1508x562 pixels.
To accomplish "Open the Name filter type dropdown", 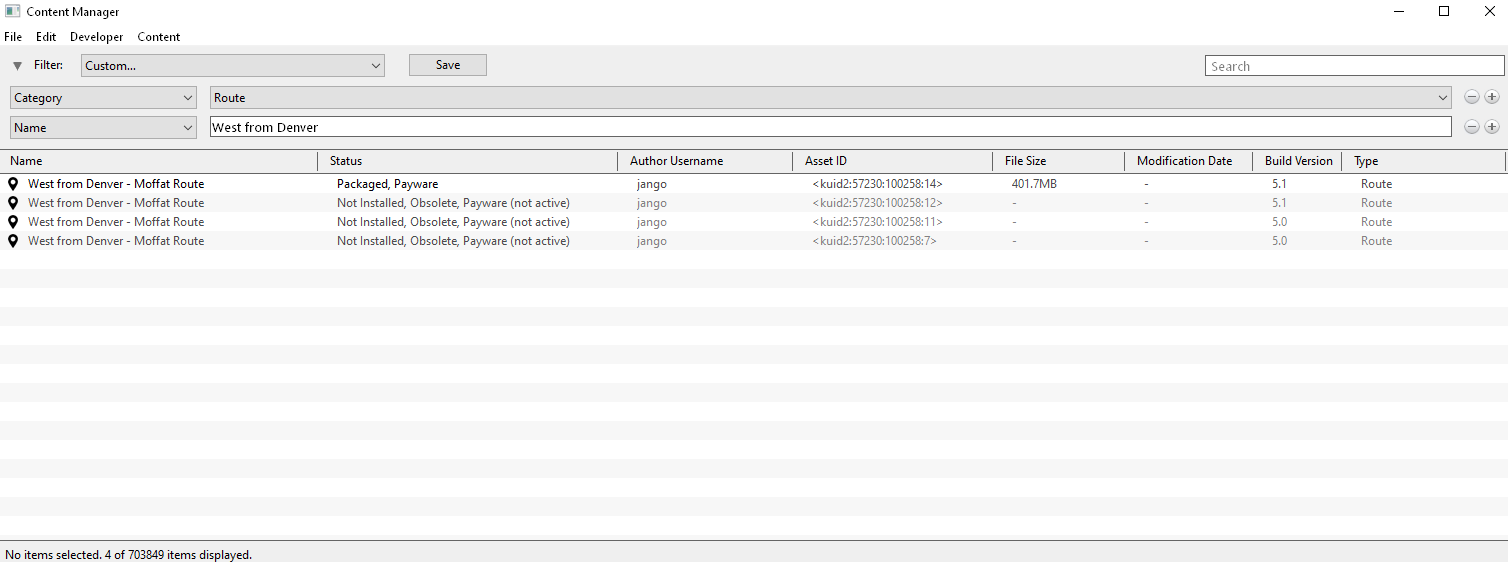I will pos(103,128).
